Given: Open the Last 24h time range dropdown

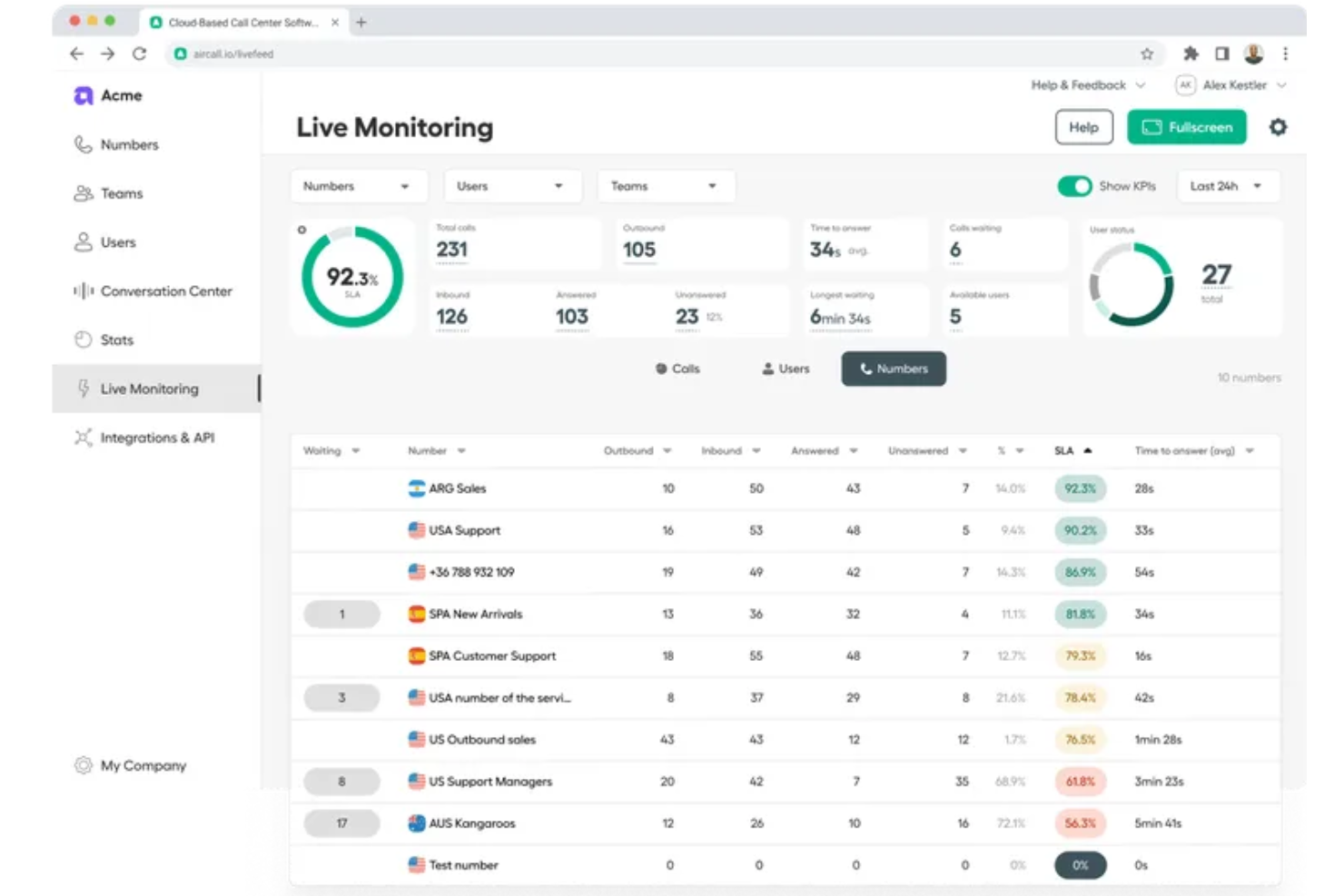Looking at the screenshot, I should [1228, 186].
